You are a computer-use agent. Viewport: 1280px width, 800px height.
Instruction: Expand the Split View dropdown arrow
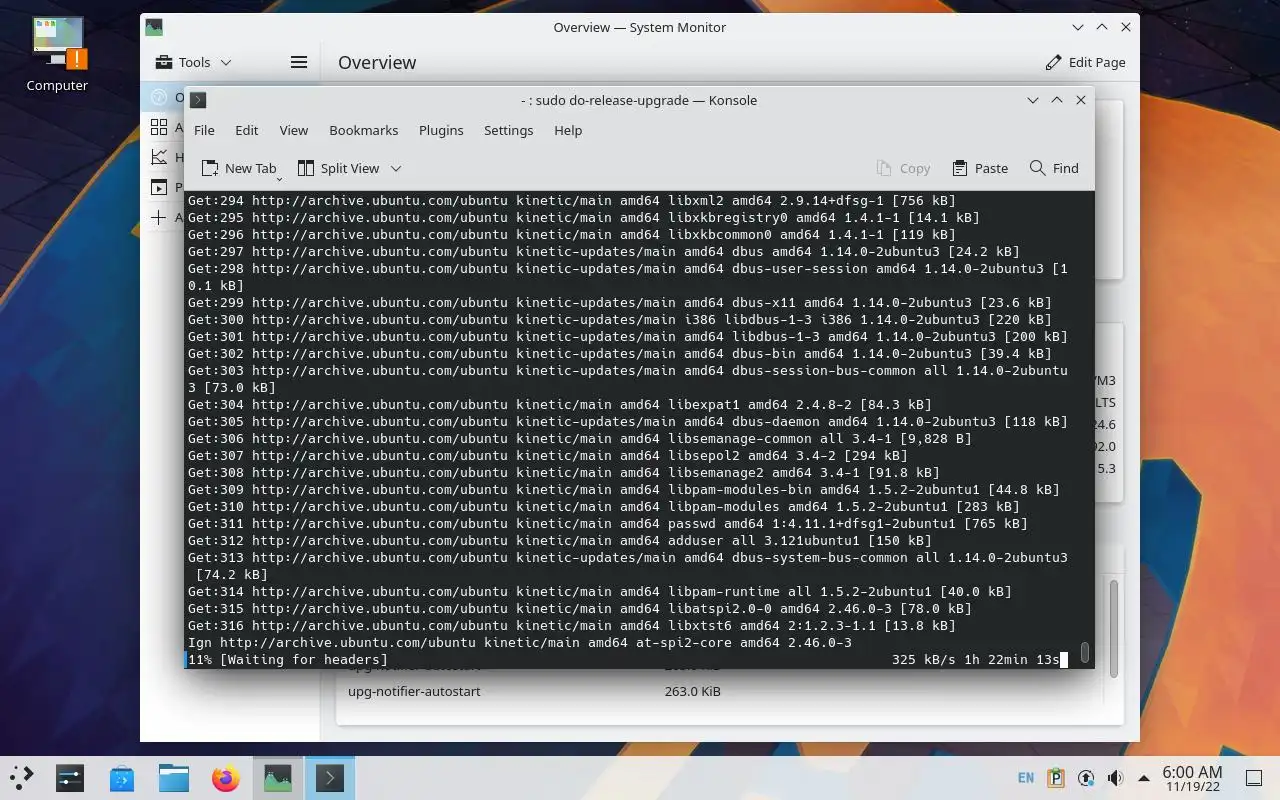click(396, 168)
